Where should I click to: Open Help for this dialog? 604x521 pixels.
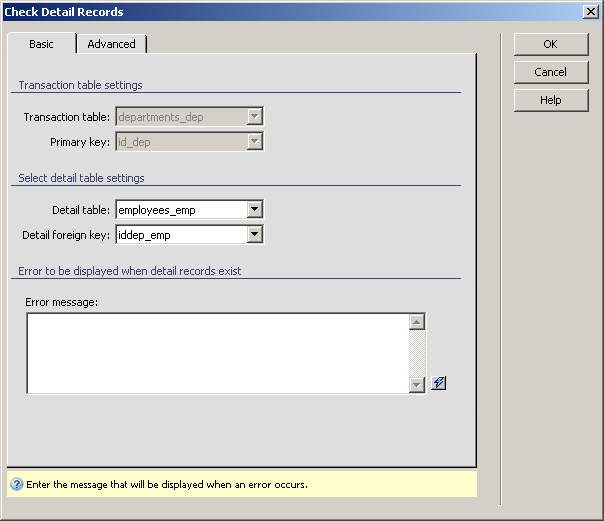[x=550, y=100]
